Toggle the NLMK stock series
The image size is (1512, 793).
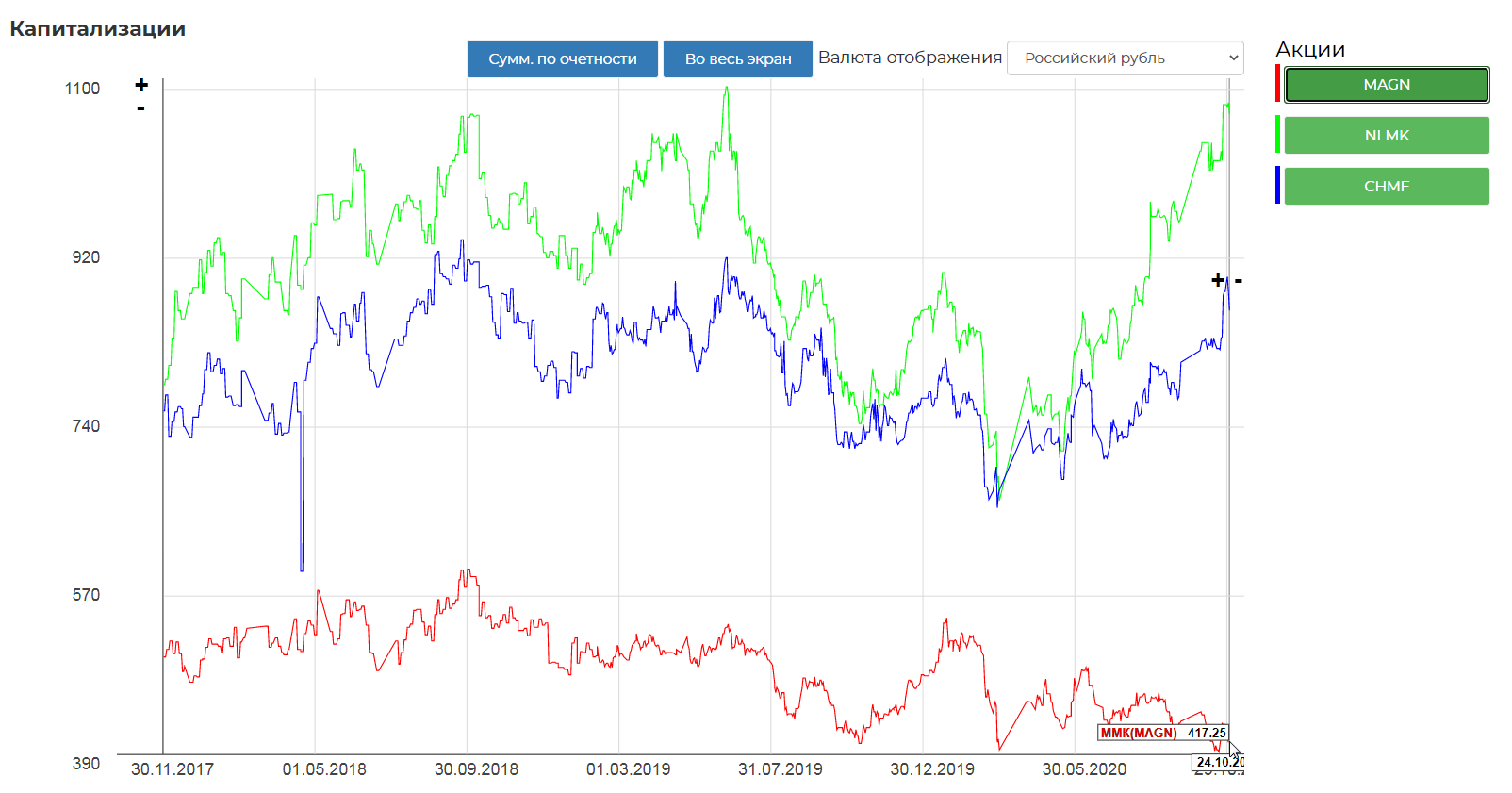pyautogui.click(x=1387, y=135)
